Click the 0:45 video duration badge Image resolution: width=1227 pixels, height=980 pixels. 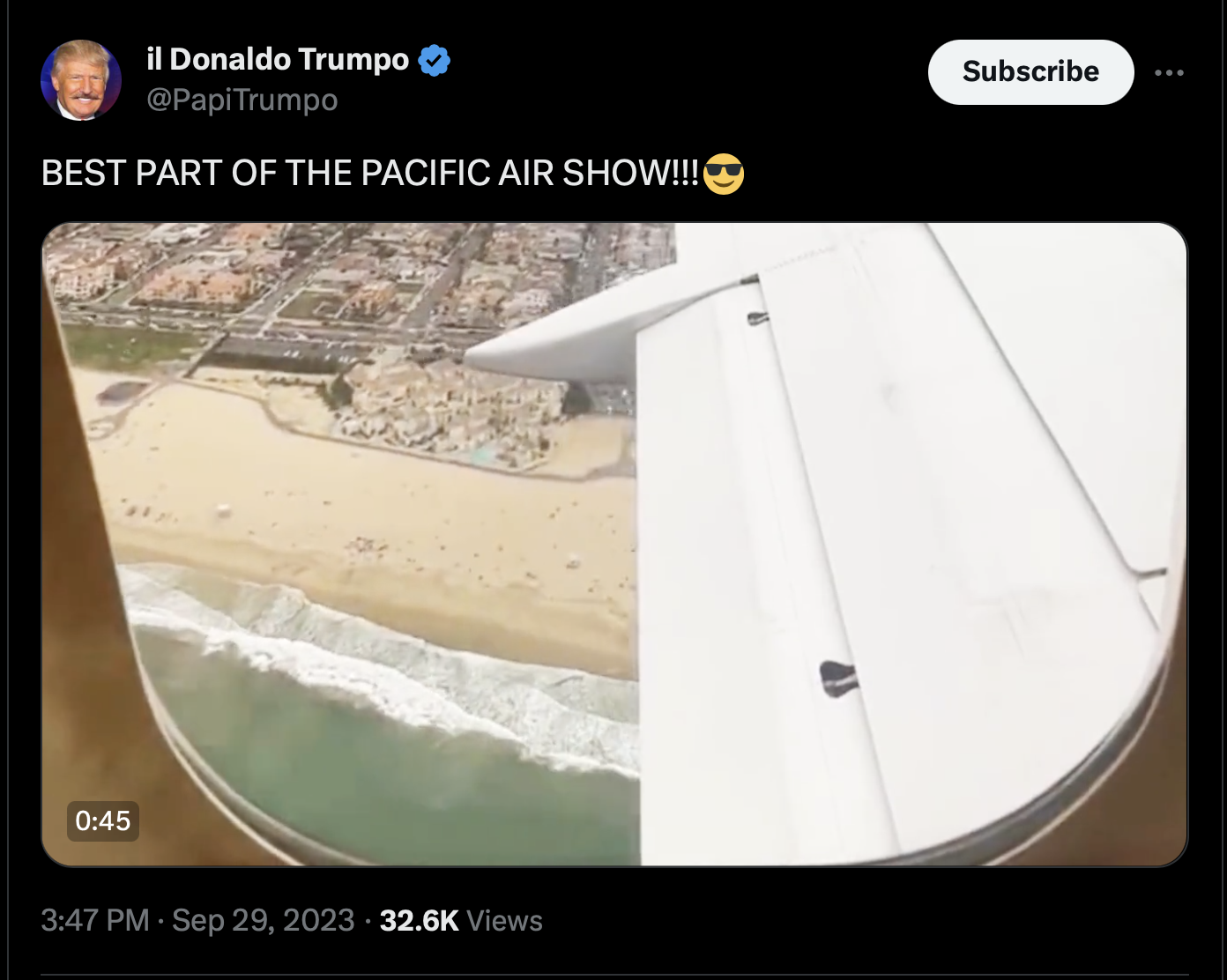[x=103, y=821]
